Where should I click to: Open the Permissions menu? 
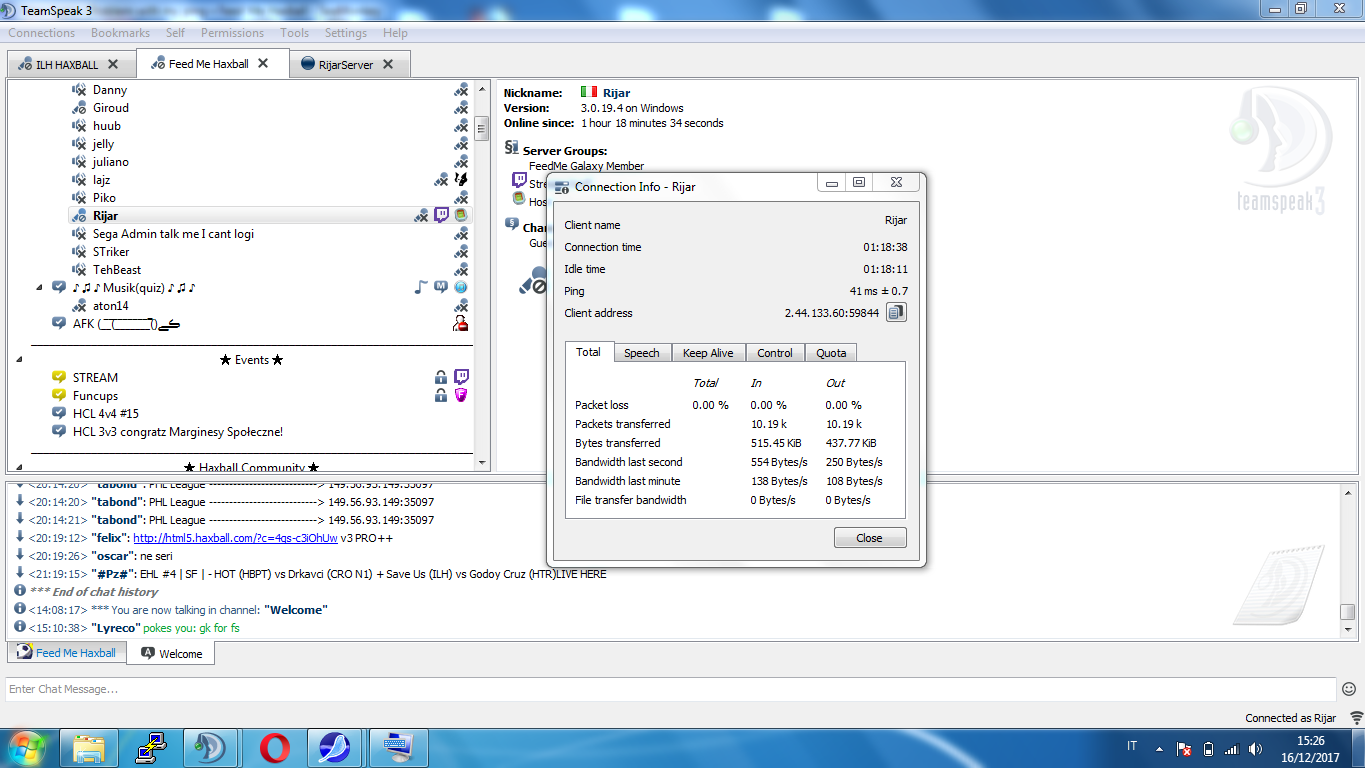pos(233,33)
